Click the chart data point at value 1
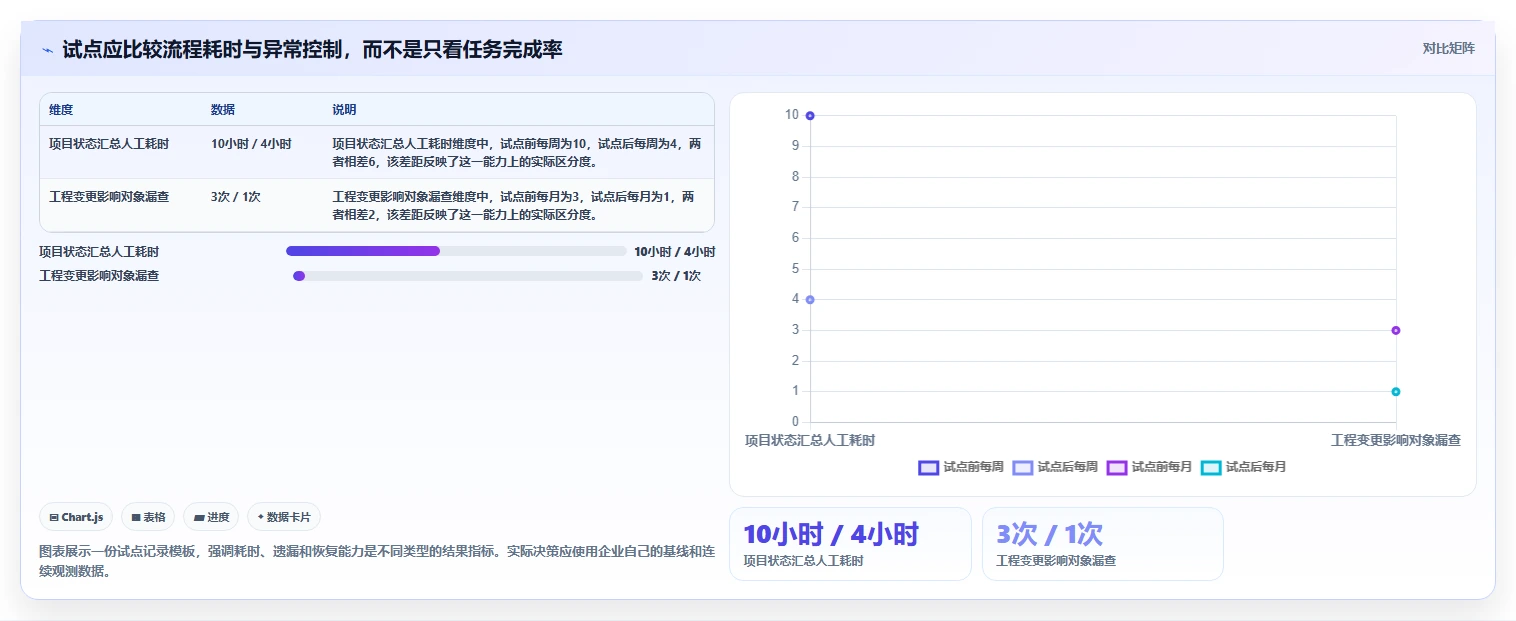 (x=1395, y=392)
